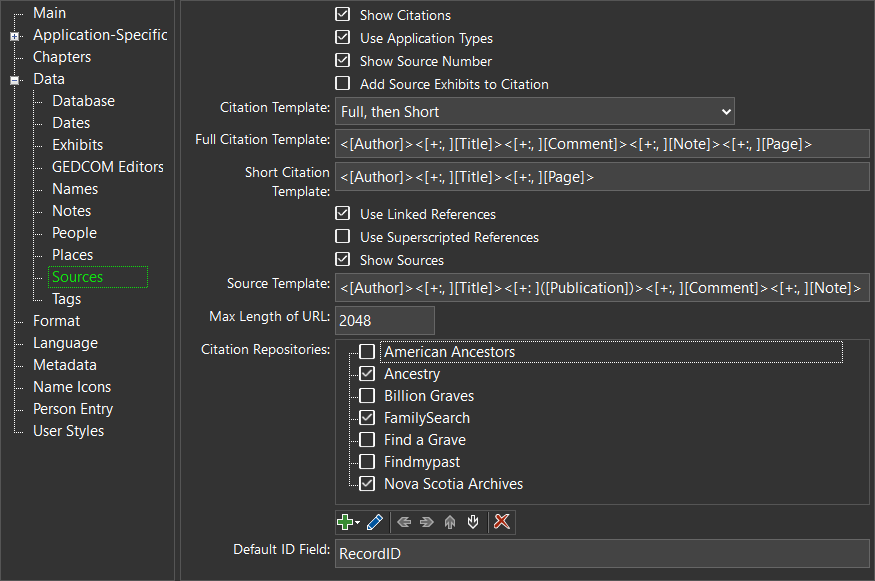Screen dimensions: 875x581
Task: Uncheck the Nova Scotia Archives box
Action: pyautogui.click(x=367, y=483)
